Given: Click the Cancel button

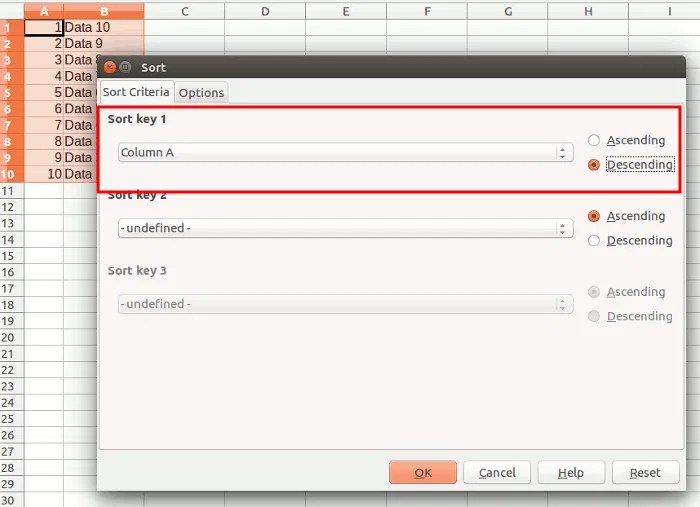Looking at the screenshot, I should click(497, 473).
